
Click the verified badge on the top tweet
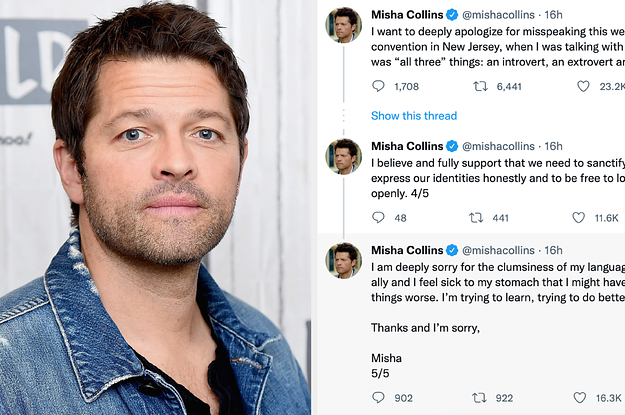452,16
